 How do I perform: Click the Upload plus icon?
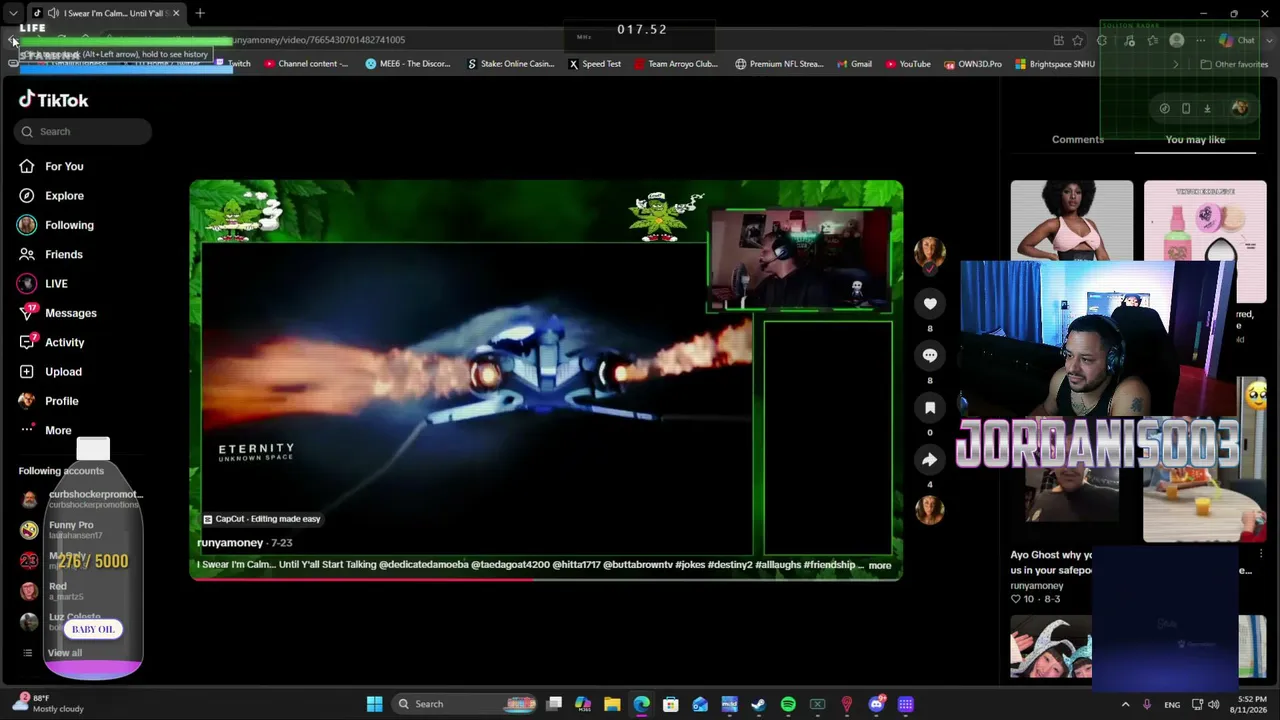pos(27,372)
